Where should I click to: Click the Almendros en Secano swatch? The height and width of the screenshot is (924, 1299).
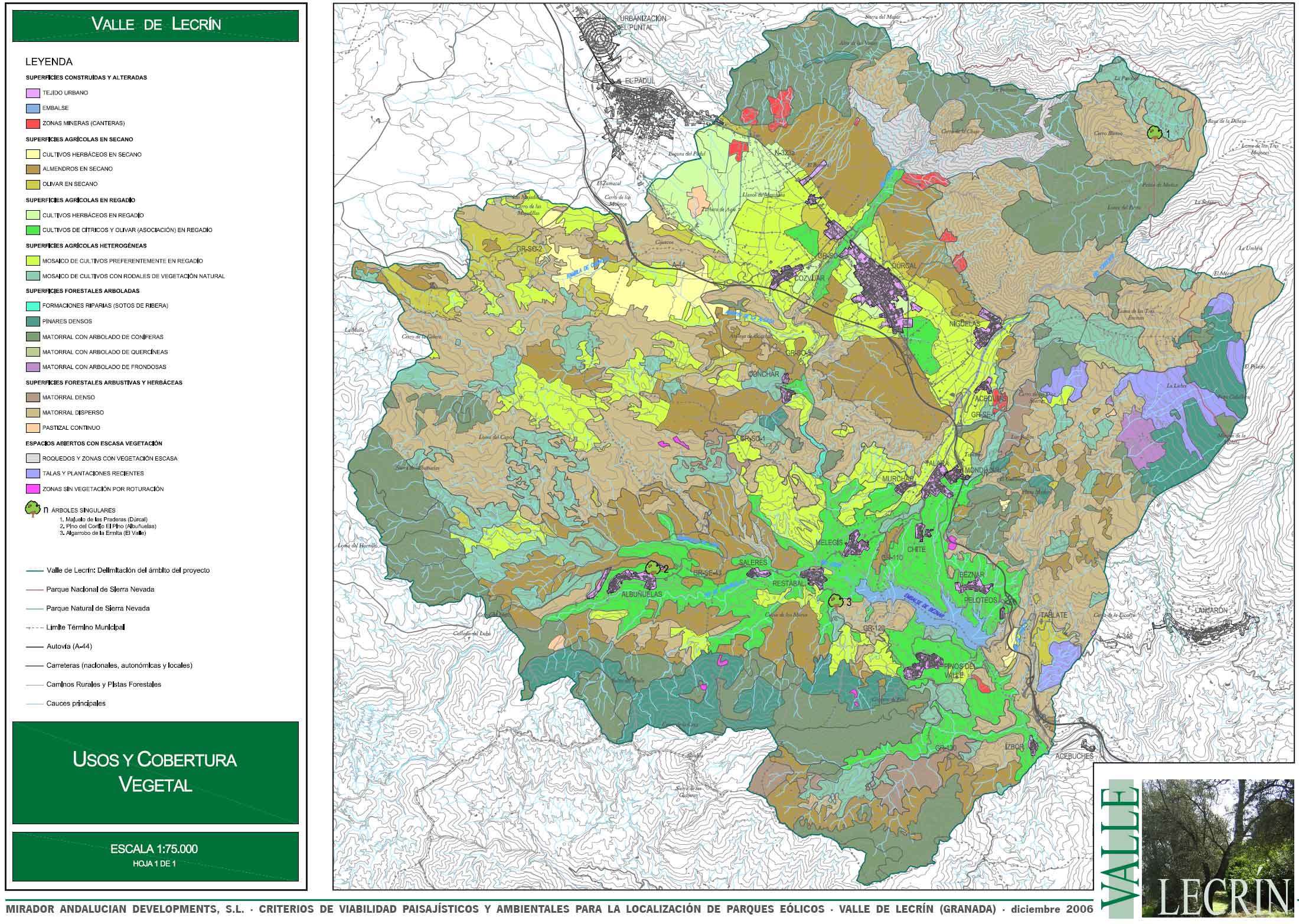pos(33,169)
